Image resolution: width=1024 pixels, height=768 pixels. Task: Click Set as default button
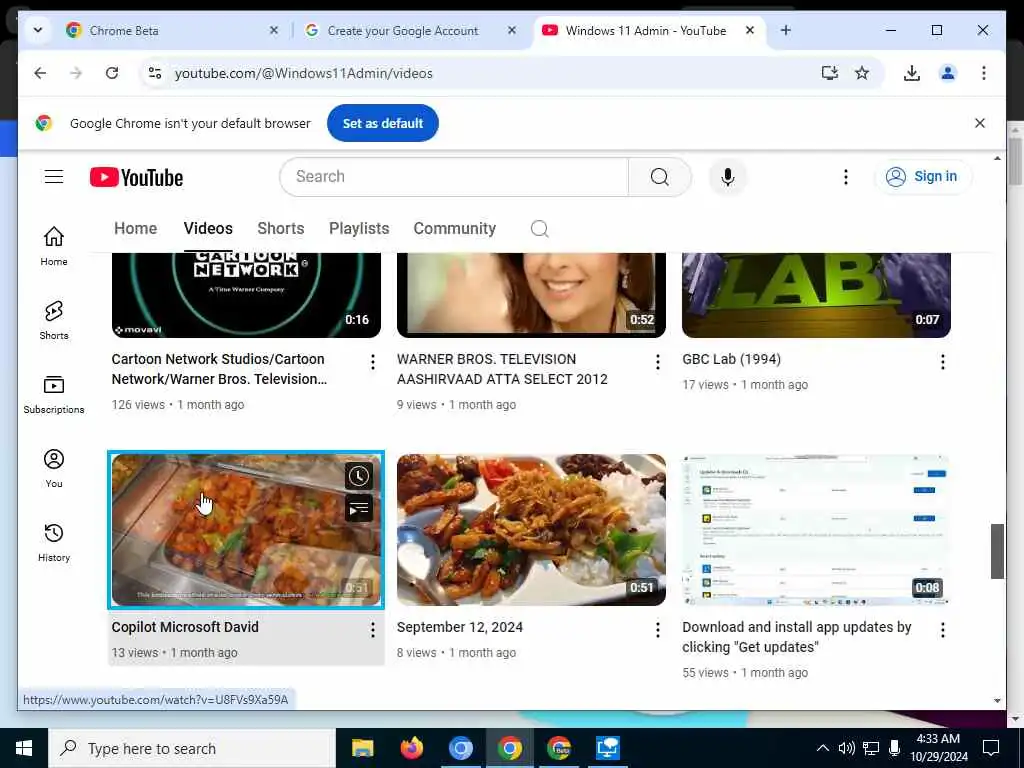tap(383, 123)
